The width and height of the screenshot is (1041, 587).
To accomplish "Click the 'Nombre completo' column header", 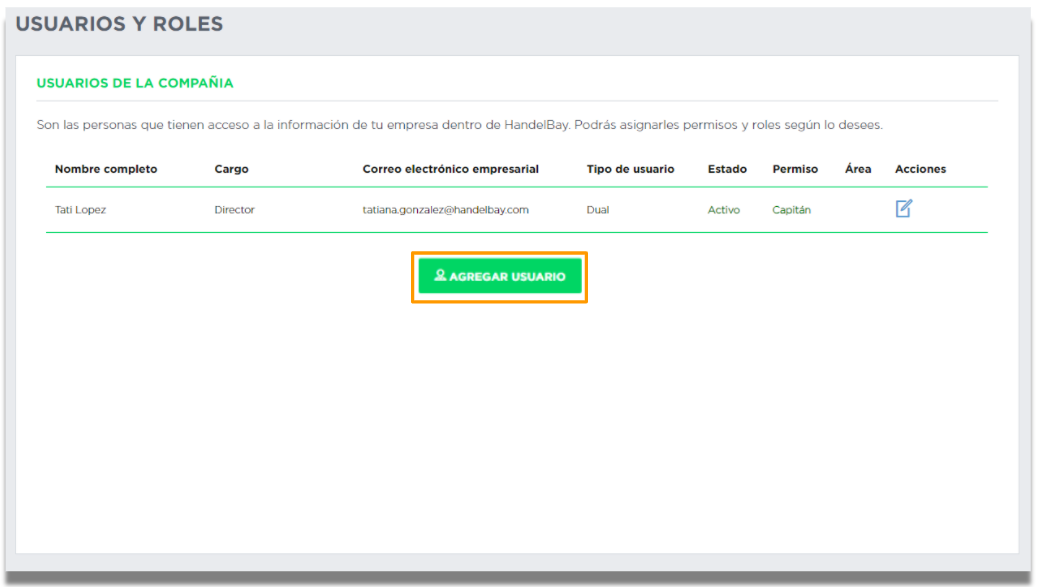I will pyautogui.click(x=106, y=169).
